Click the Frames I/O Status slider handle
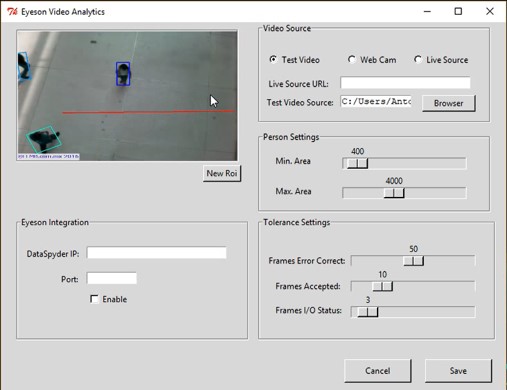Viewport: 507px width, 390px height. pyautogui.click(x=368, y=312)
